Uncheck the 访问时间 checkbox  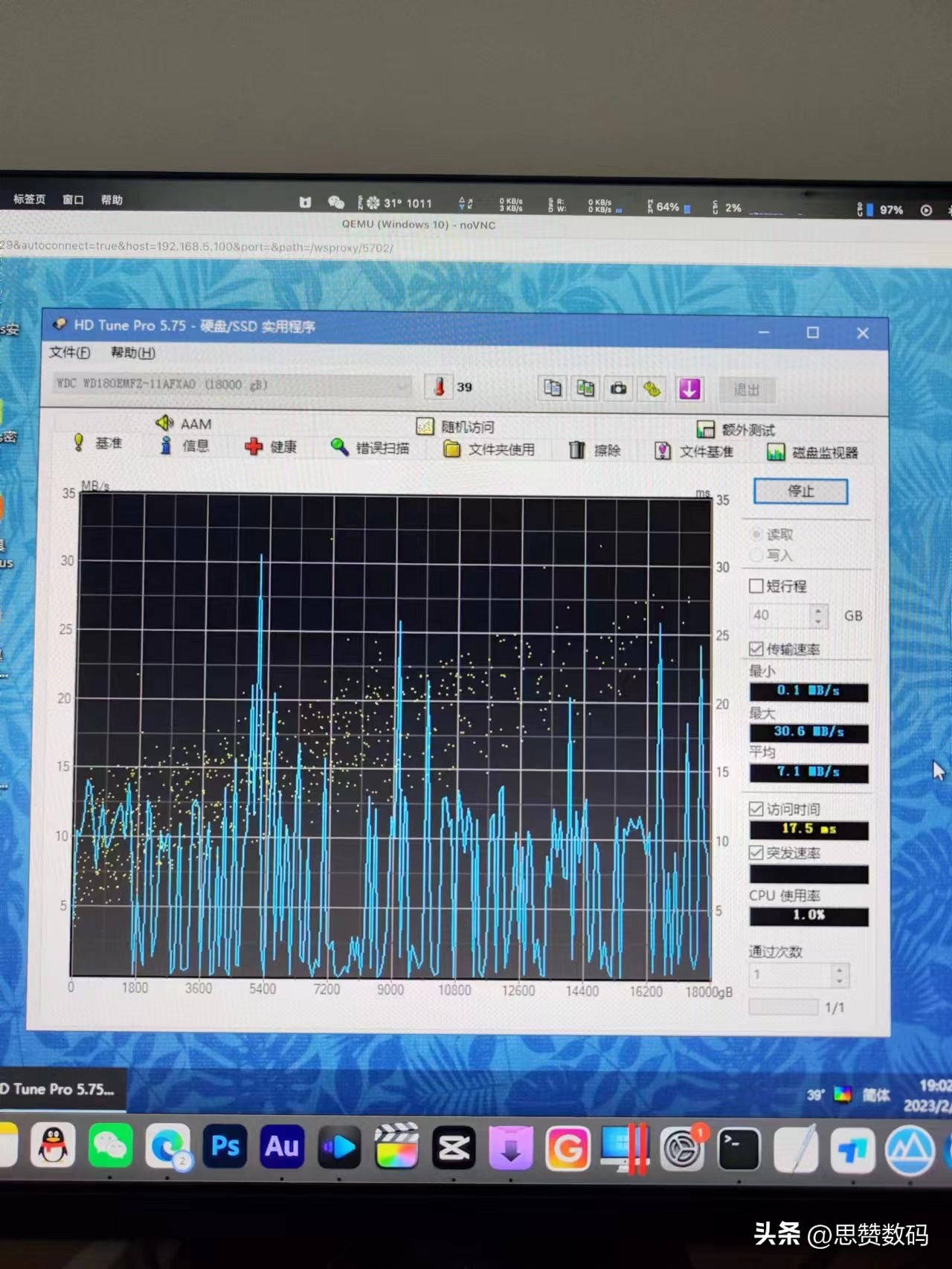(756, 809)
